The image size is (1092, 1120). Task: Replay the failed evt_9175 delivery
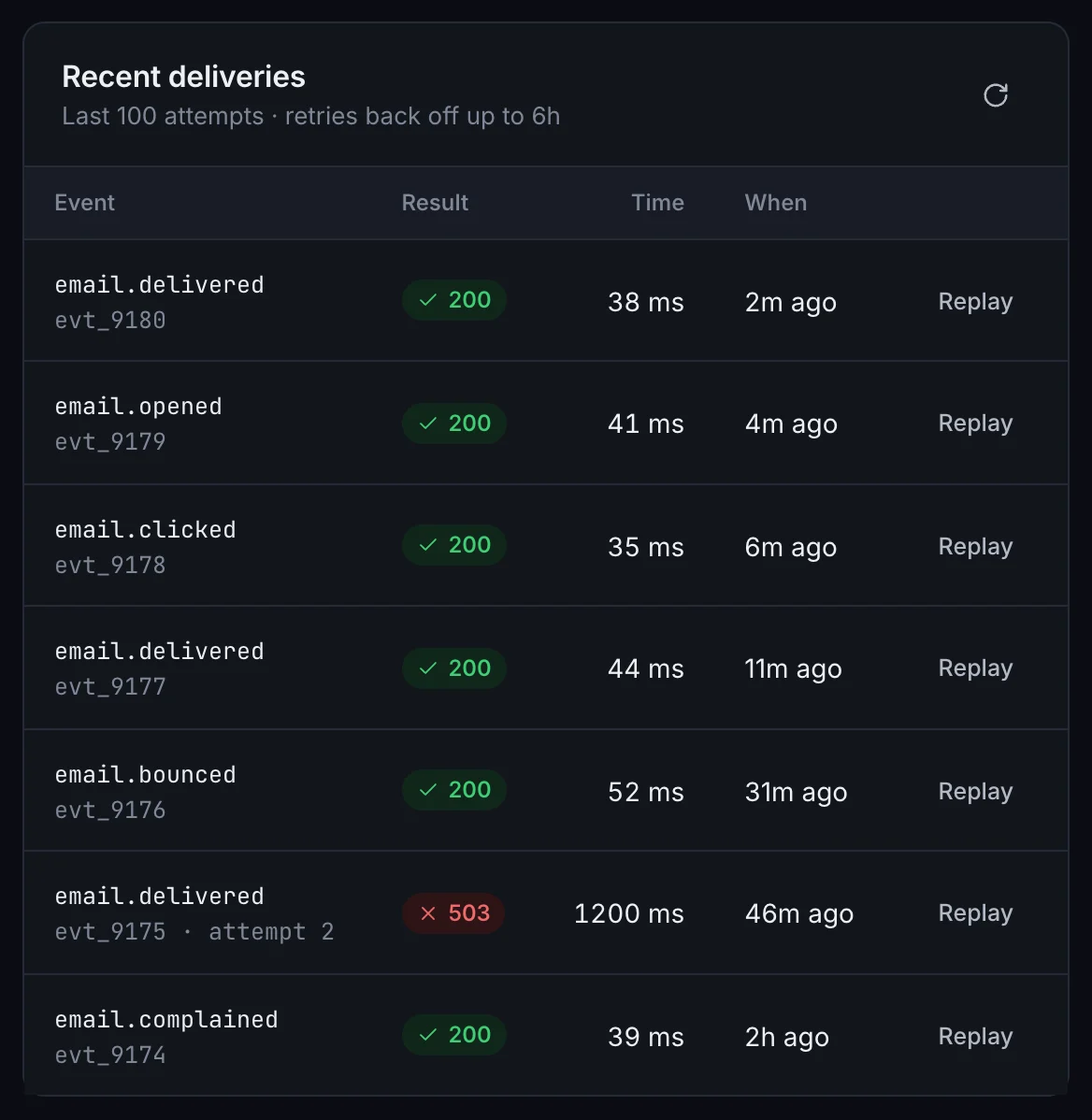975,912
